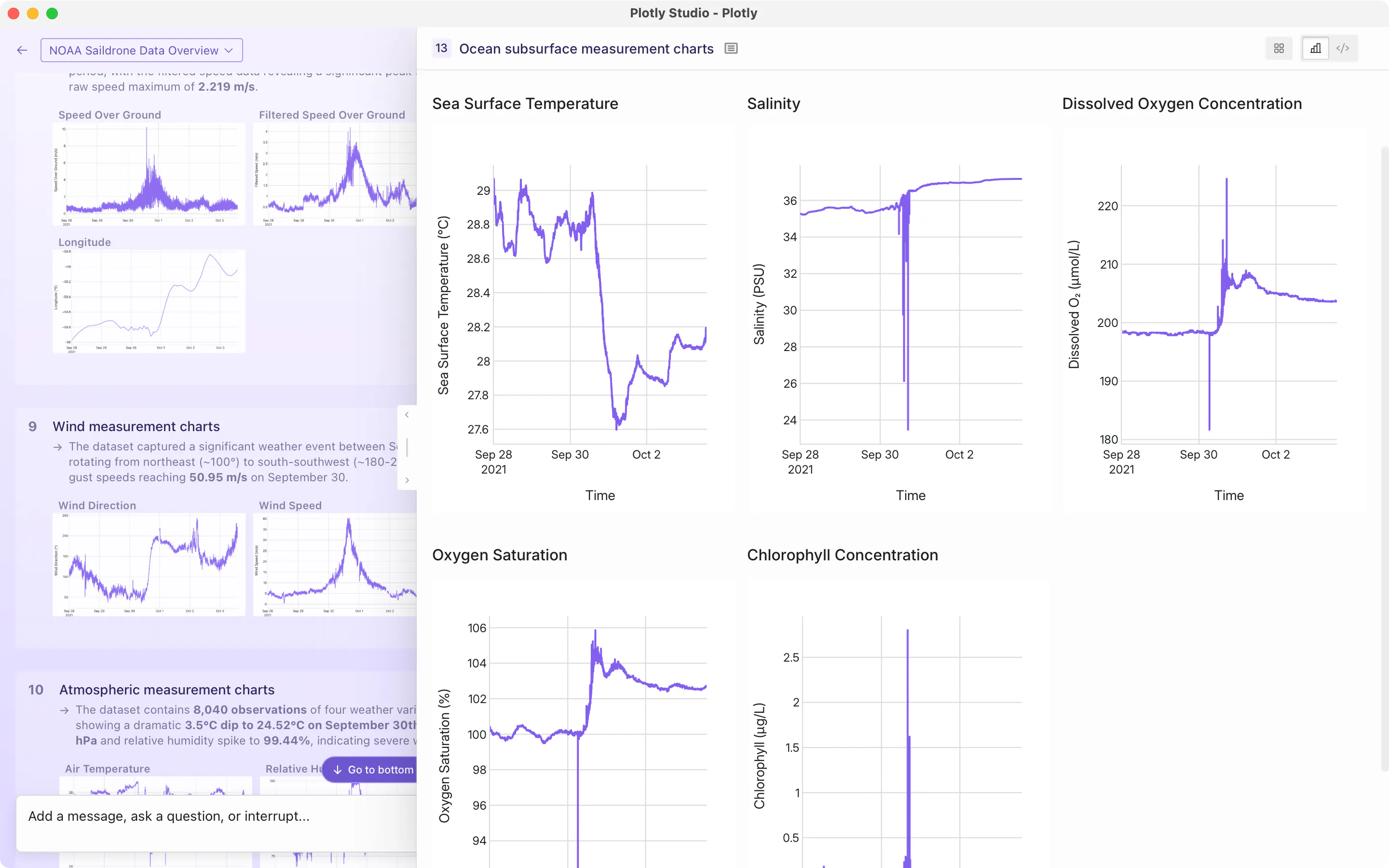Click the back arrow icon
The width and height of the screenshot is (1389, 868).
pyautogui.click(x=22, y=50)
